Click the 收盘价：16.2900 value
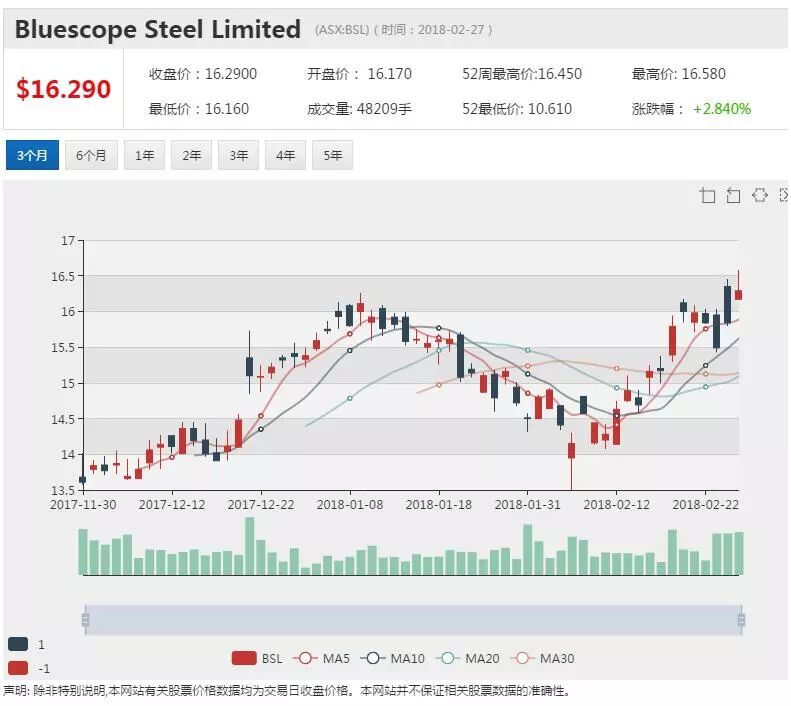This screenshot has width=791, height=706. (203, 74)
